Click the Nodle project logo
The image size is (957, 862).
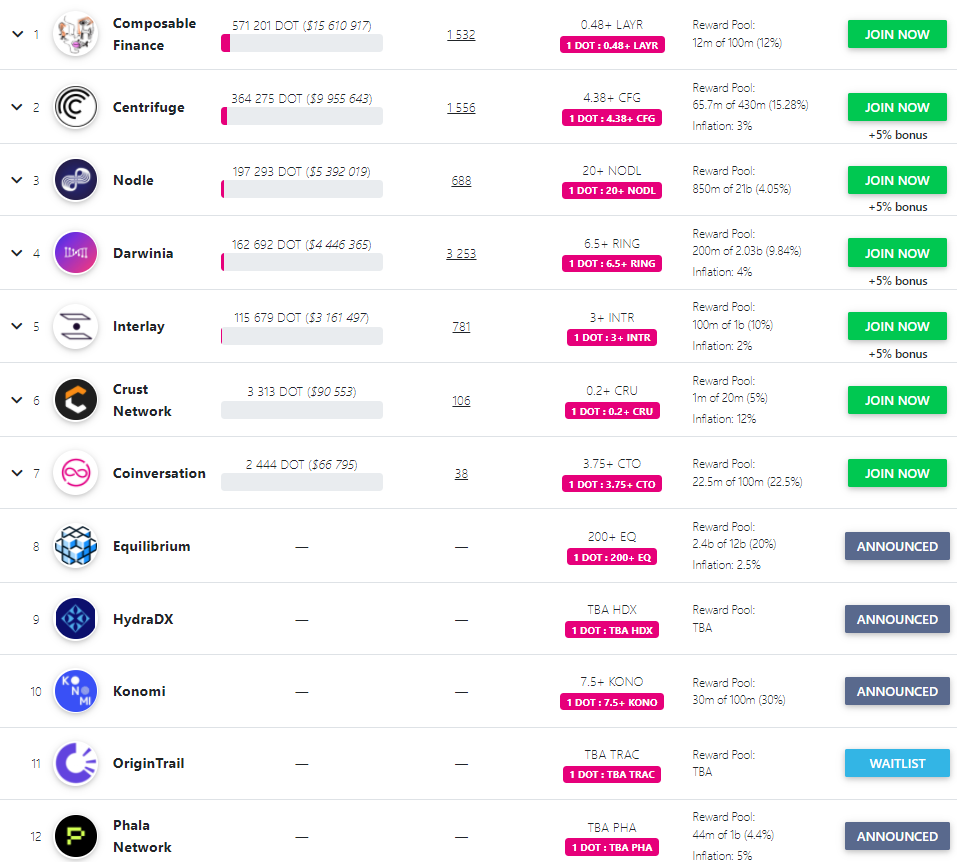pyautogui.click(x=76, y=180)
